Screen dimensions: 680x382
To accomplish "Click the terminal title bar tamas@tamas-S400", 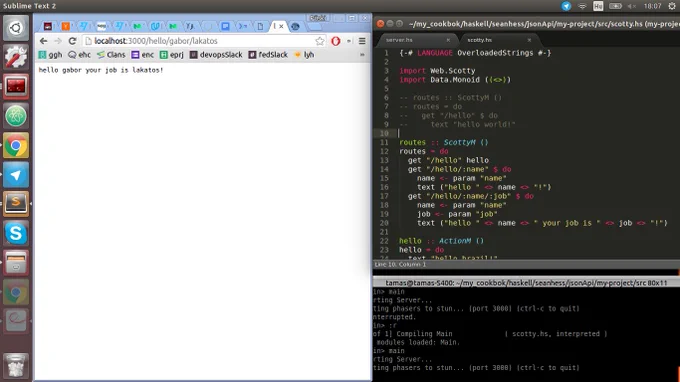I will pos(526,283).
